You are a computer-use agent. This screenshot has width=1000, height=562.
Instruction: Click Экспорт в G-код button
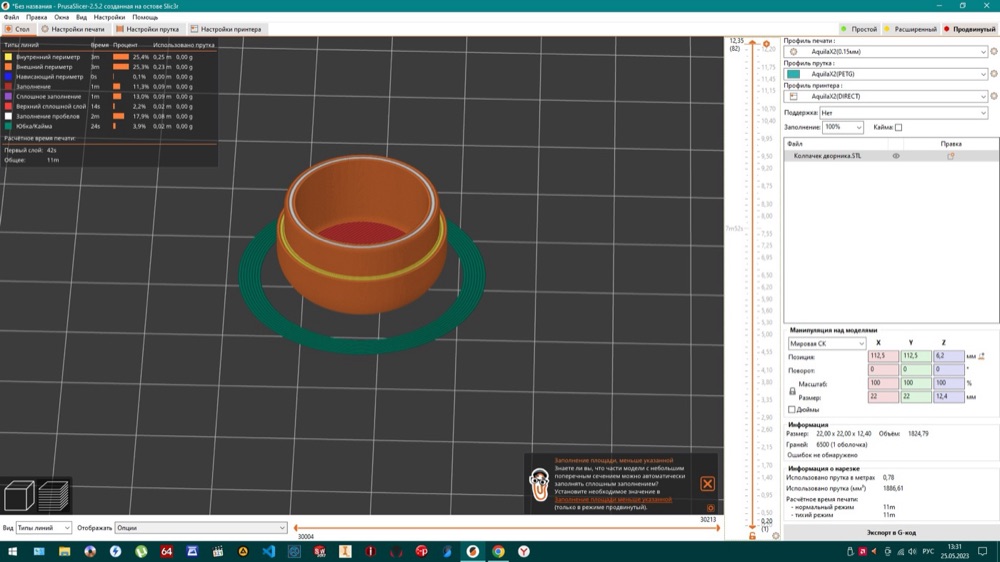(891, 532)
